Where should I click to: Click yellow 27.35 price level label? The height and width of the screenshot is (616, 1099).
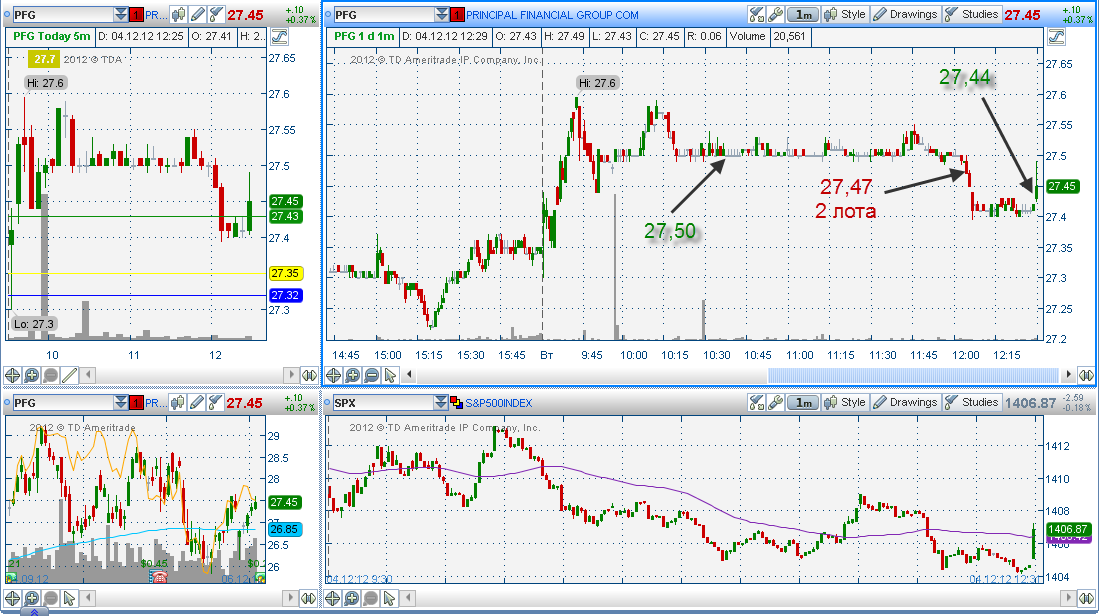click(x=285, y=273)
